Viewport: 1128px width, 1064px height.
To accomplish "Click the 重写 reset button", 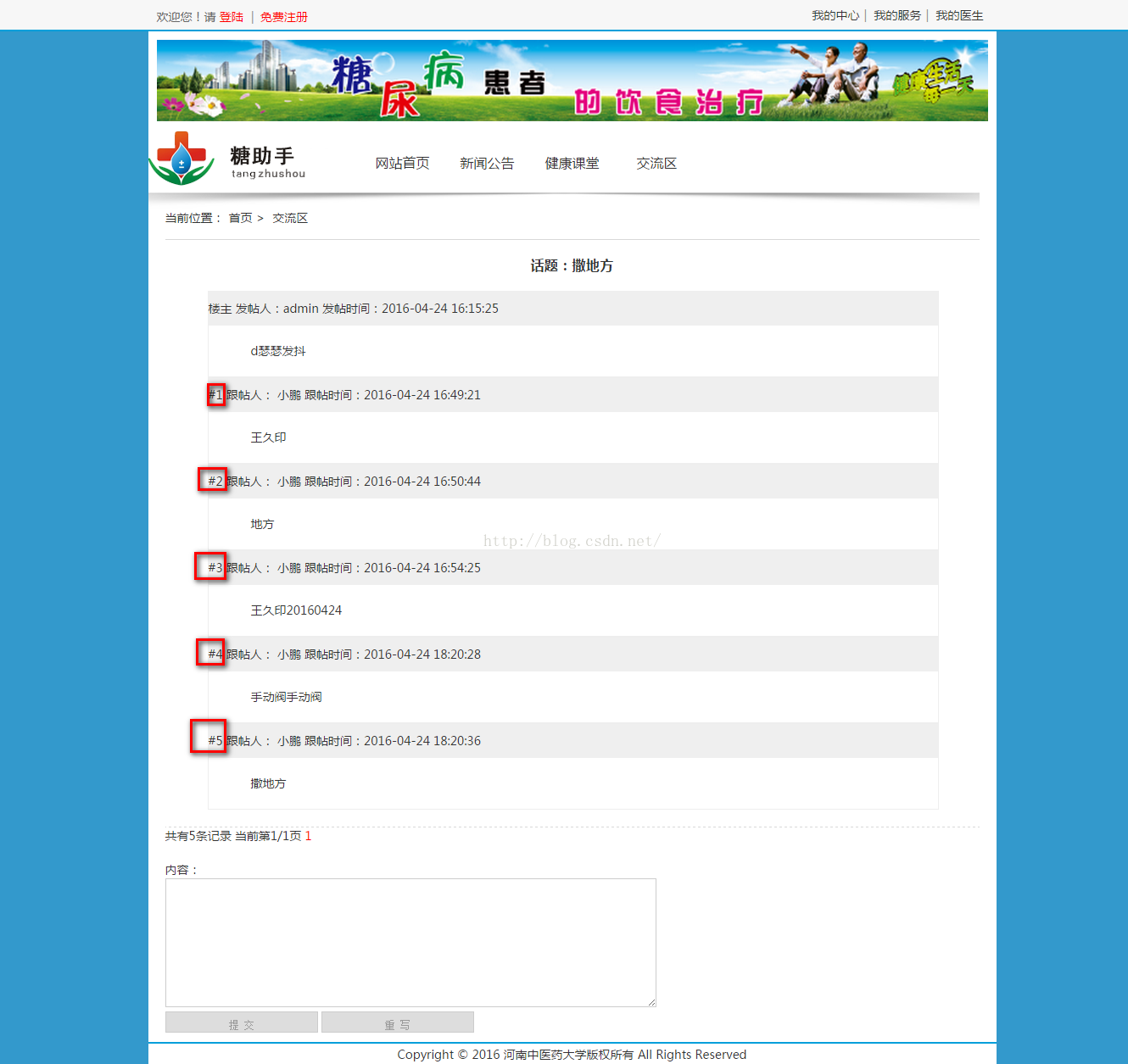I will tap(398, 1022).
